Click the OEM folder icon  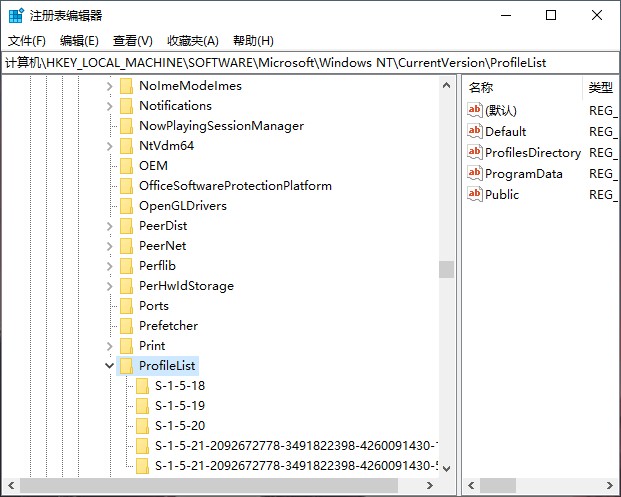tap(126, 166)
